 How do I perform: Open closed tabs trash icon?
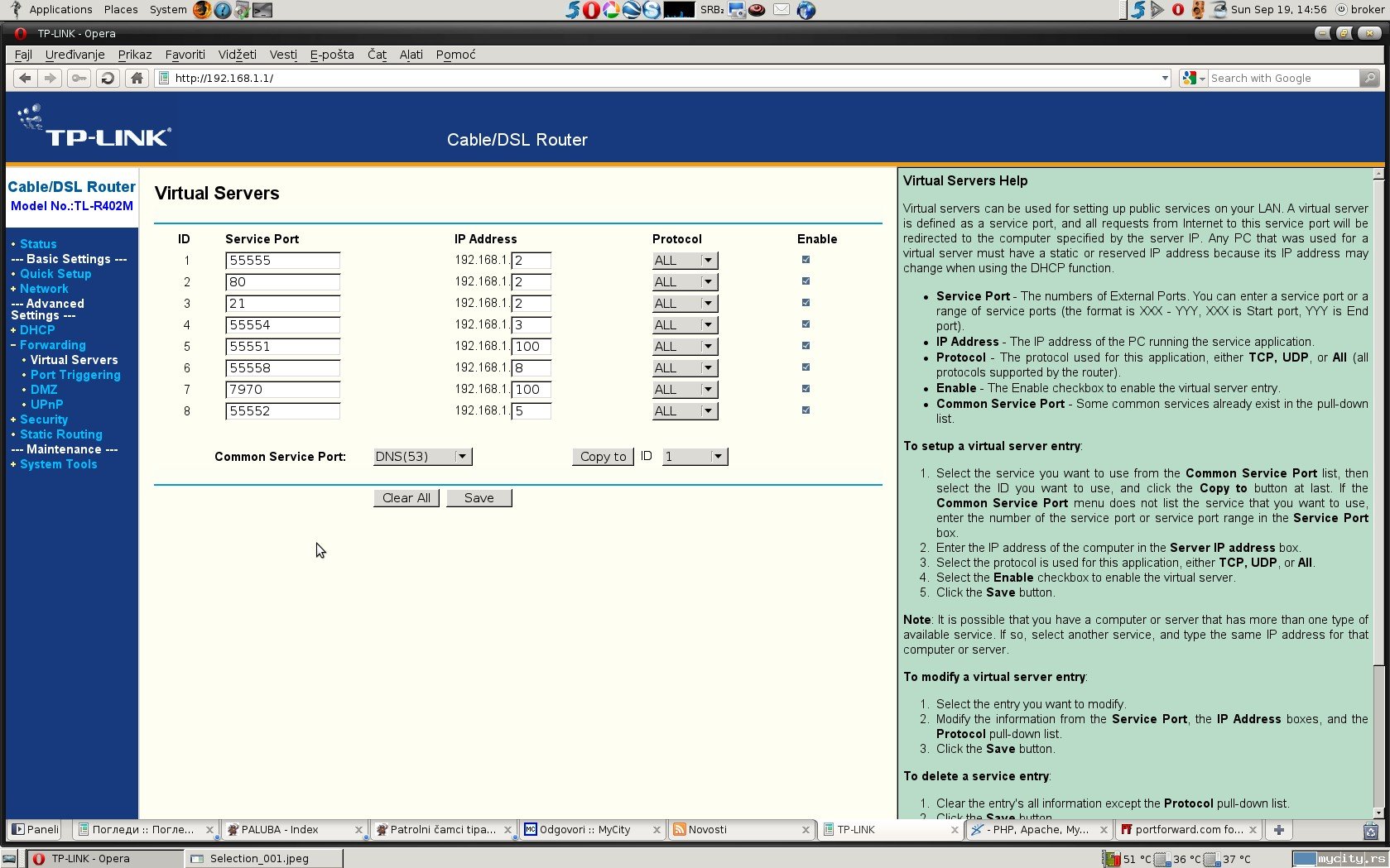[1371, 830]
